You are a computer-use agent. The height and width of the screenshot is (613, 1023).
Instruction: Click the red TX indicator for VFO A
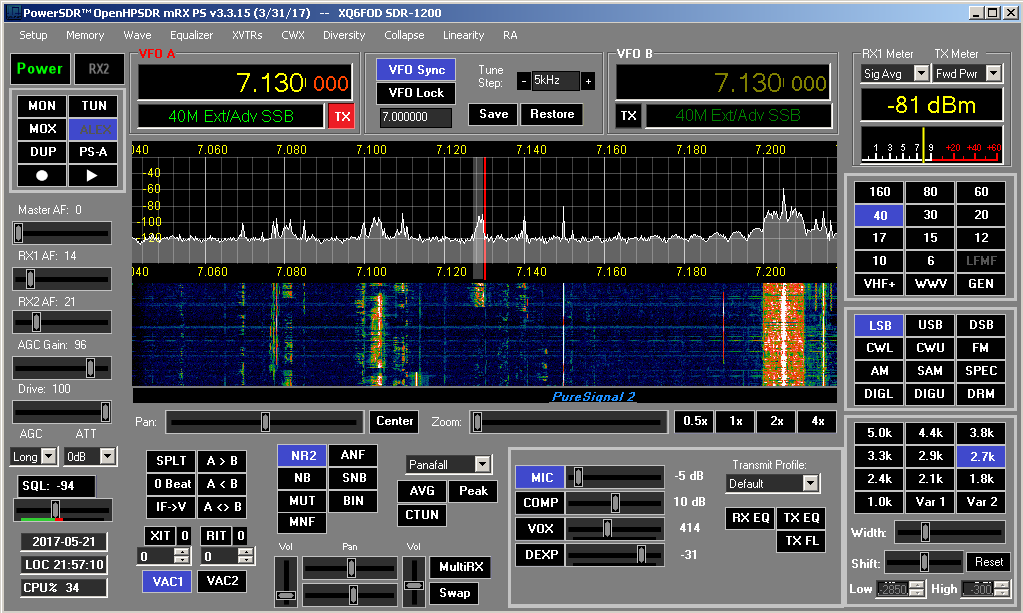point(342,116)
